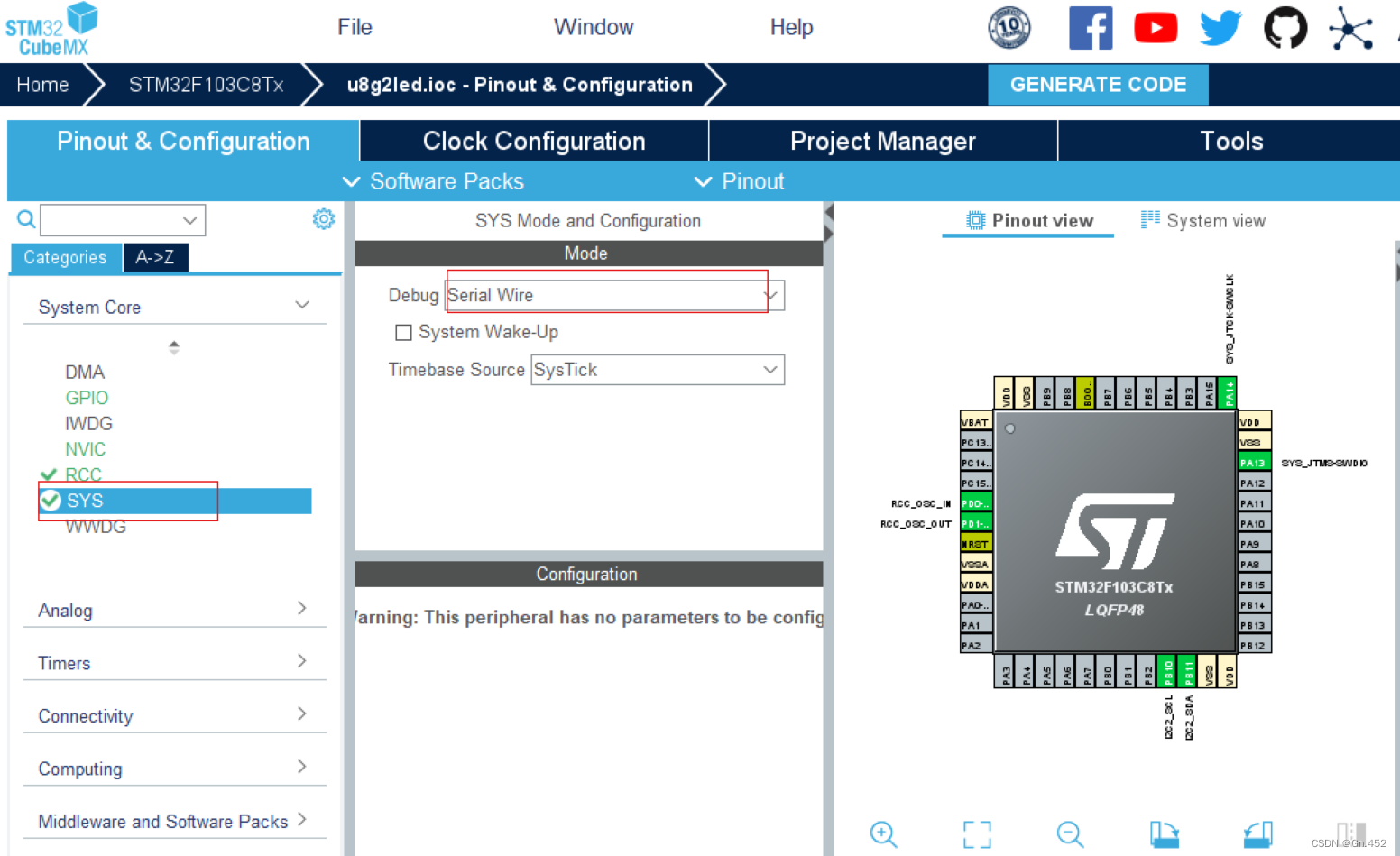Viewport: 1400px width, 856px height.
Task: Select DMA in System Core
Action: [x=85, y=372]
